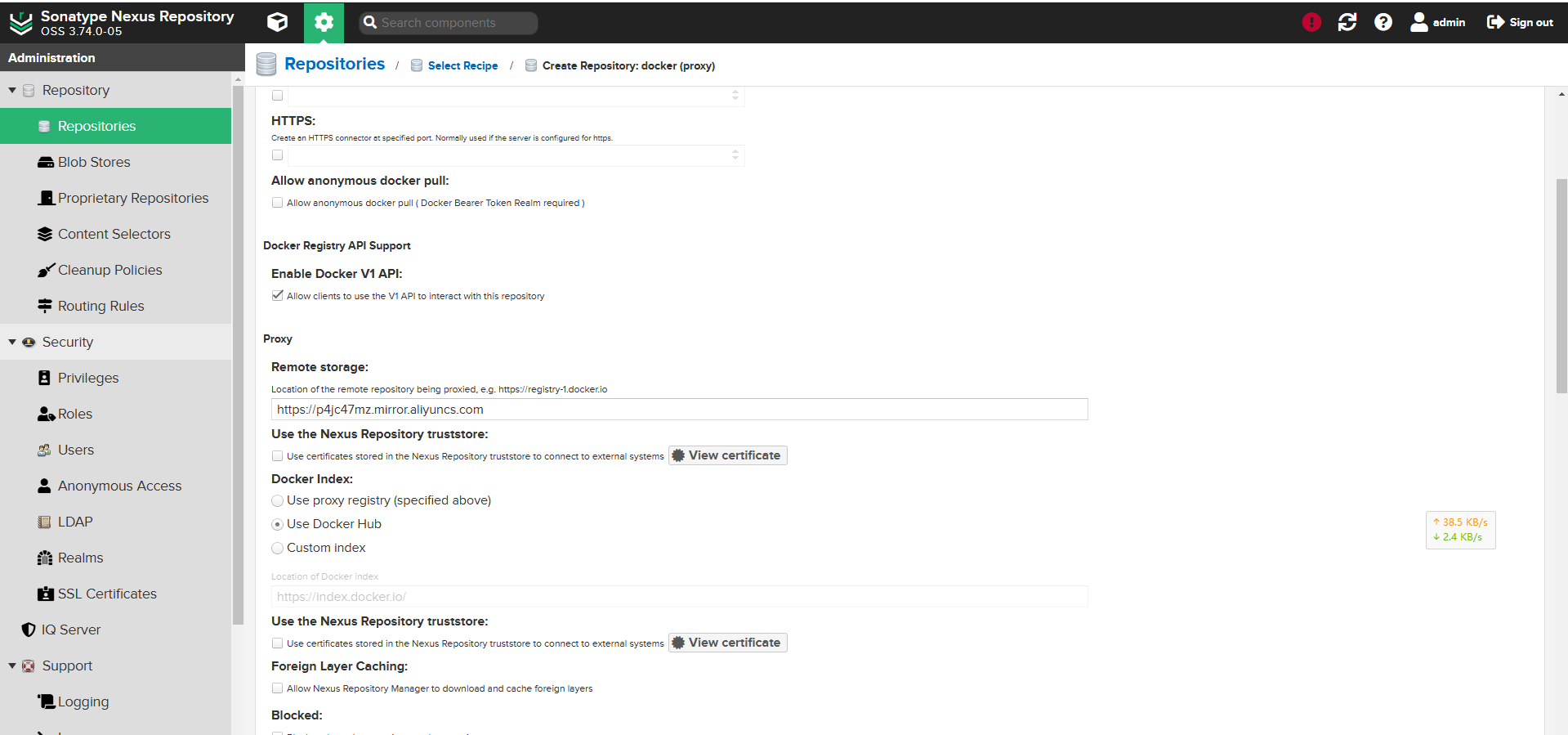This screenshot has width=1568, height=735.
Task: Click the network speed overlay widget
Action: pyautogui.click(x=1460, y=530)
